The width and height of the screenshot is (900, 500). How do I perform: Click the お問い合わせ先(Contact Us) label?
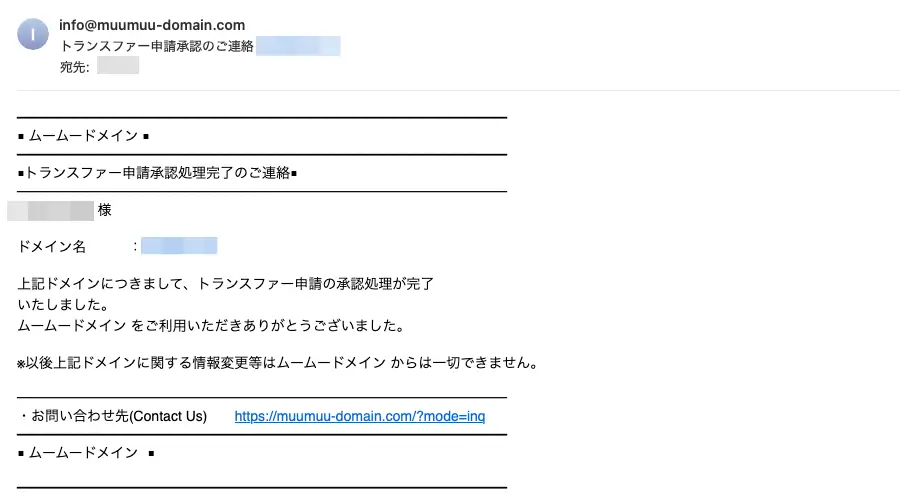pyautogui.click(x=113, y=416)
